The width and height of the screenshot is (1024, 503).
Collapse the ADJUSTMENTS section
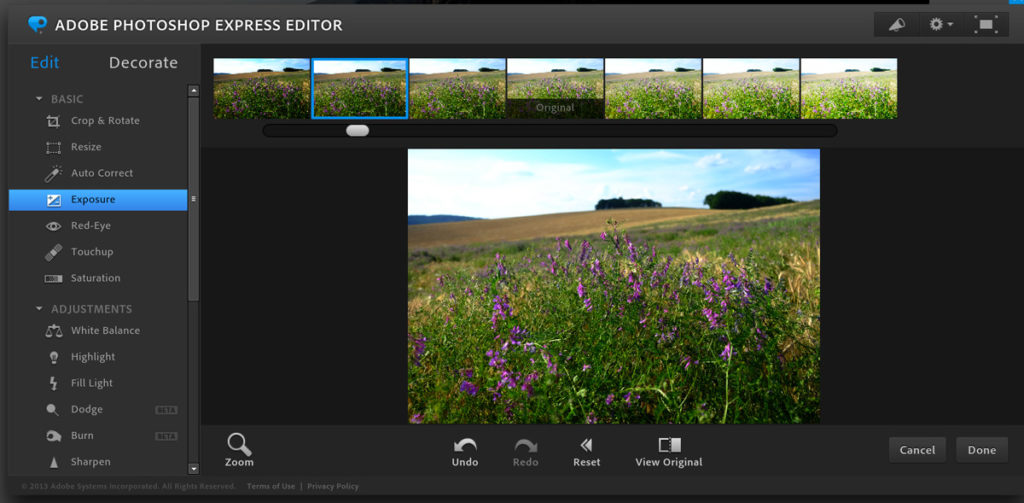pyautogui.click(x=40, y=309)
